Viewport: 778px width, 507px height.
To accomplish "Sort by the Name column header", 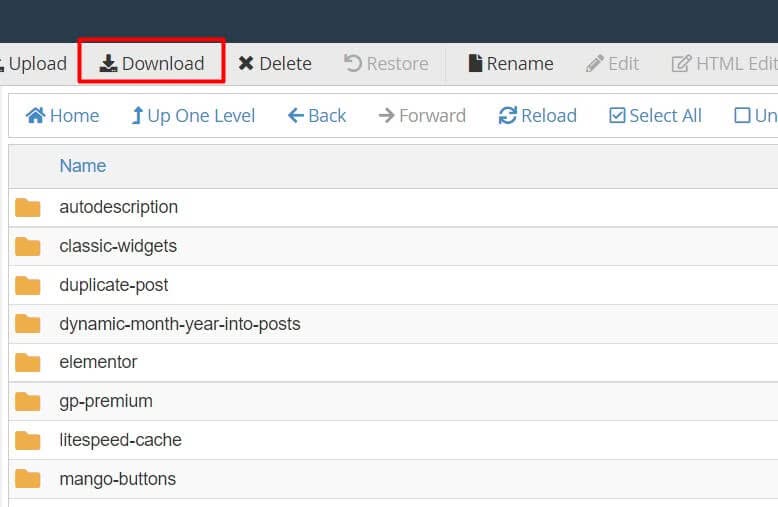I will [x=83, y=166].
